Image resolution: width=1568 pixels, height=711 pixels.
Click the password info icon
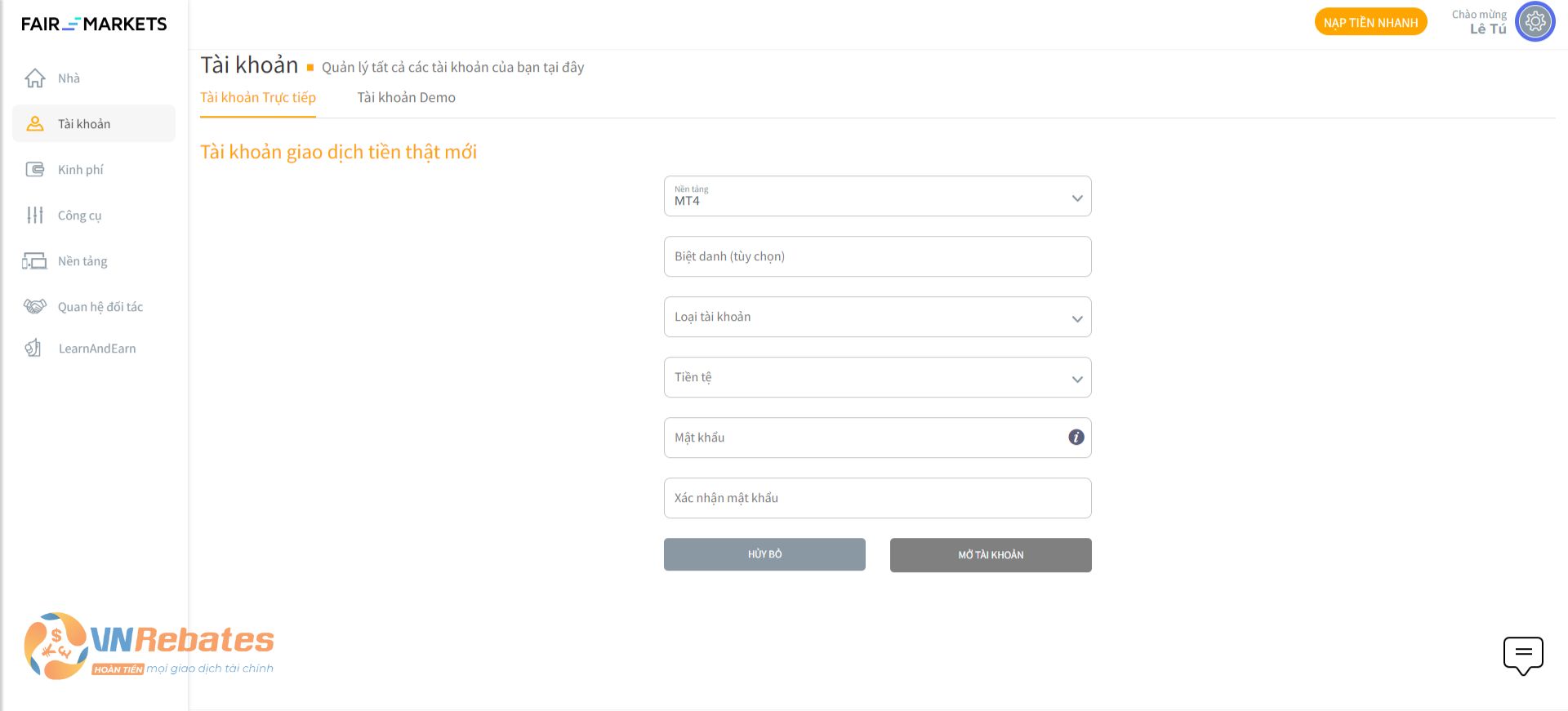pyautogui.click(x=1076, y=438)
